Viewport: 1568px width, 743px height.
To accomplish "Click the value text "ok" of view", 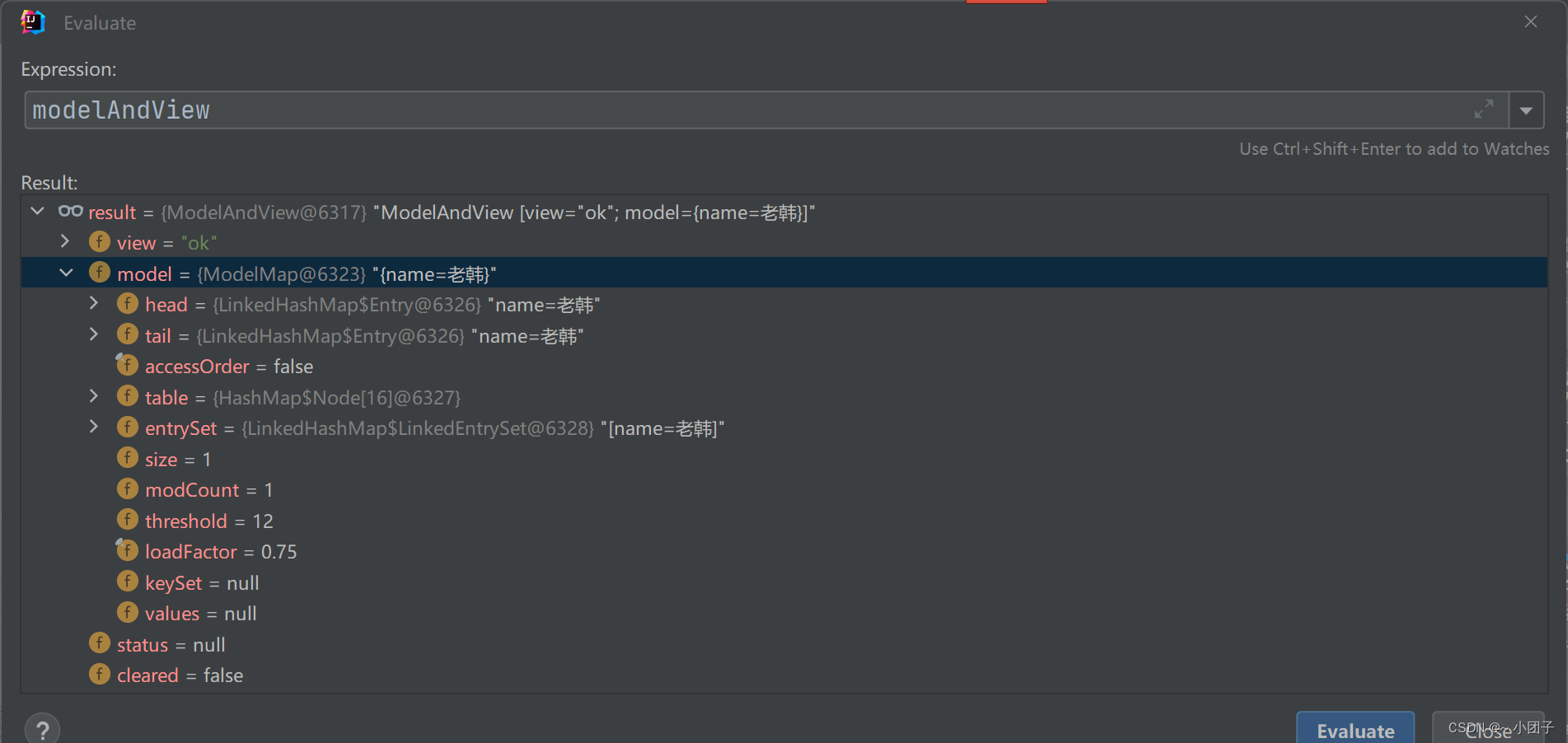I will click(x=199, y=243).
